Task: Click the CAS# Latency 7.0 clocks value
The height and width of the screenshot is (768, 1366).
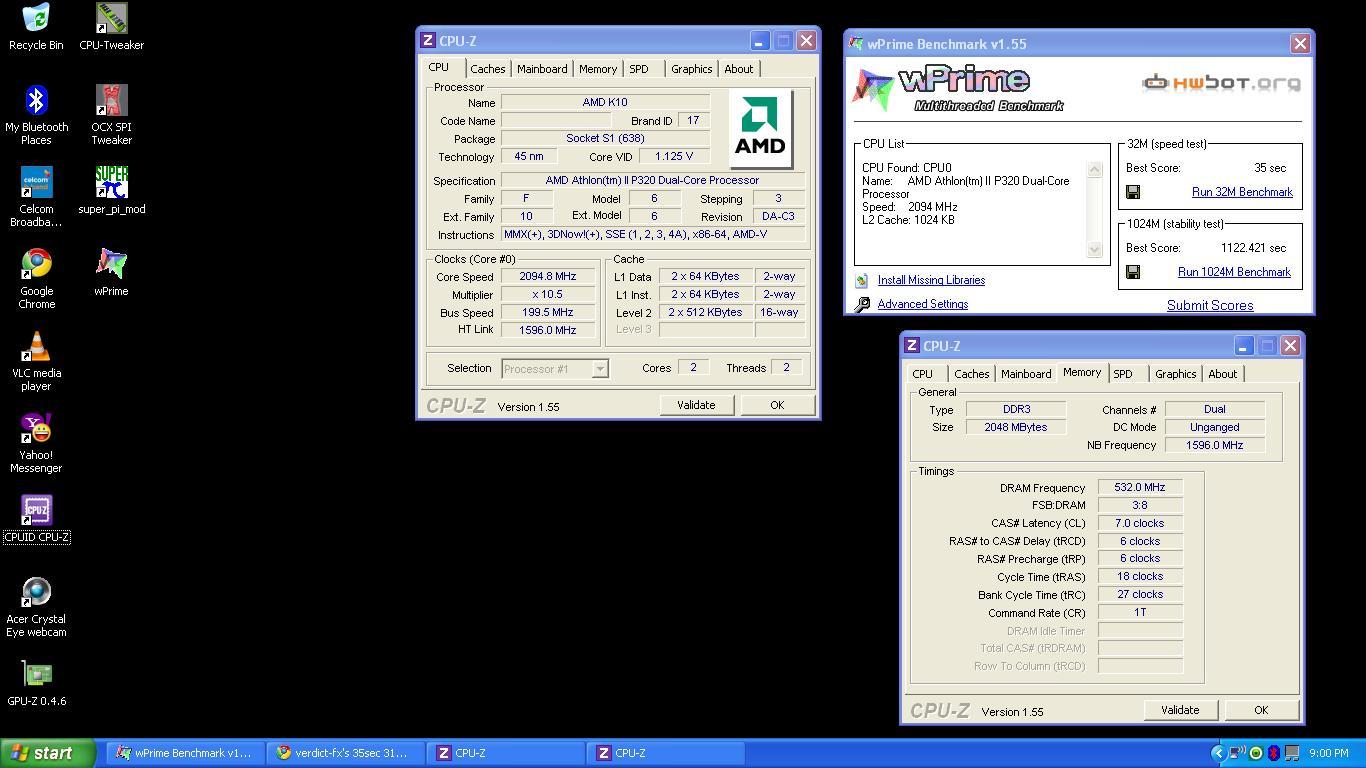Action: pyautogui.click(x=1140, y=524)
